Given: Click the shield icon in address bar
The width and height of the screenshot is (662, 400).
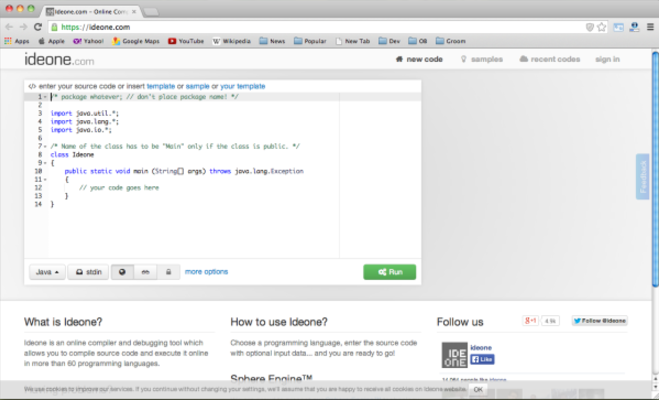Looking at the screenshot, I should coord(590,27).
